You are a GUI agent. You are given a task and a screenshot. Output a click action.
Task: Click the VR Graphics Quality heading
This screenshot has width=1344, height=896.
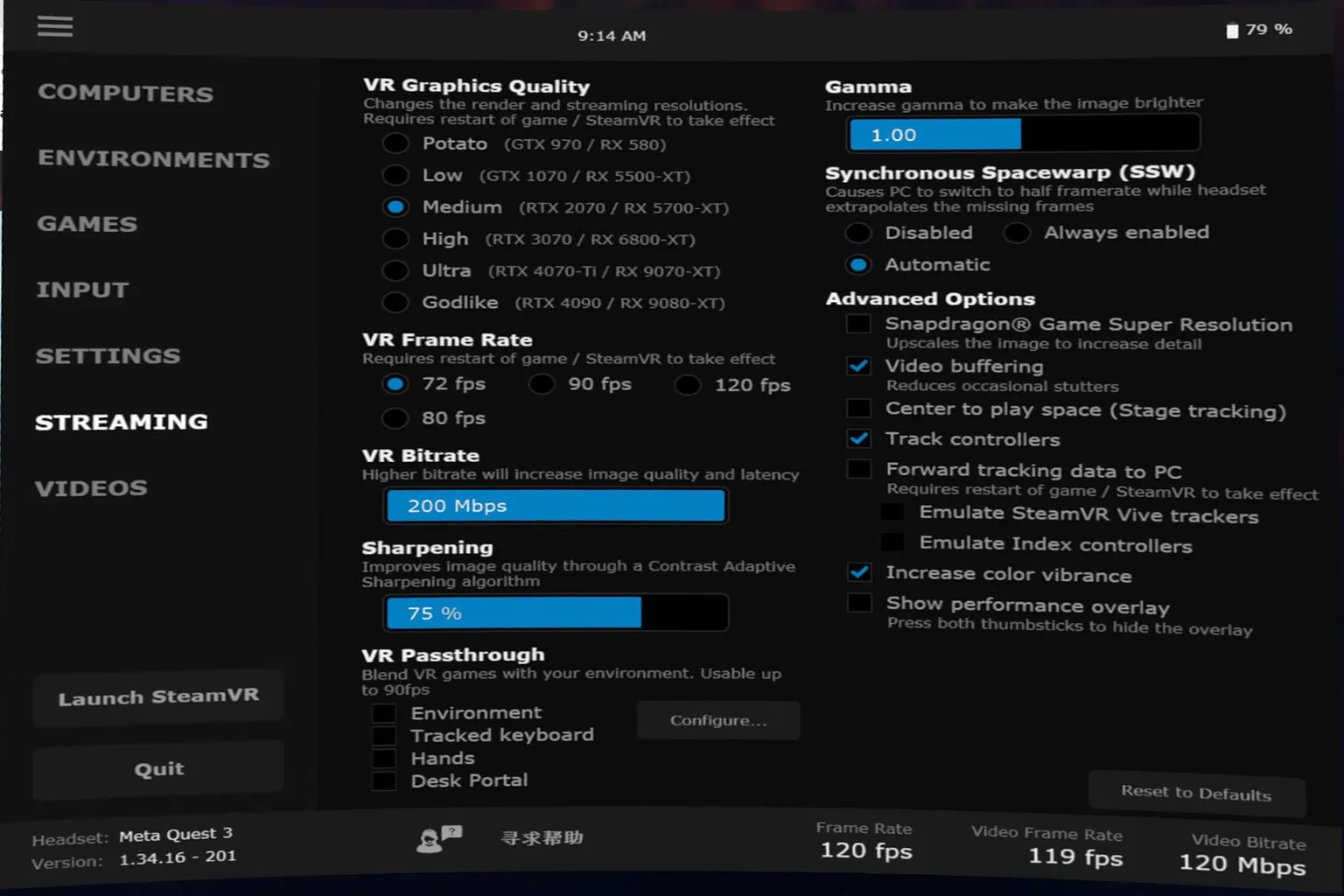pos(477,86)
